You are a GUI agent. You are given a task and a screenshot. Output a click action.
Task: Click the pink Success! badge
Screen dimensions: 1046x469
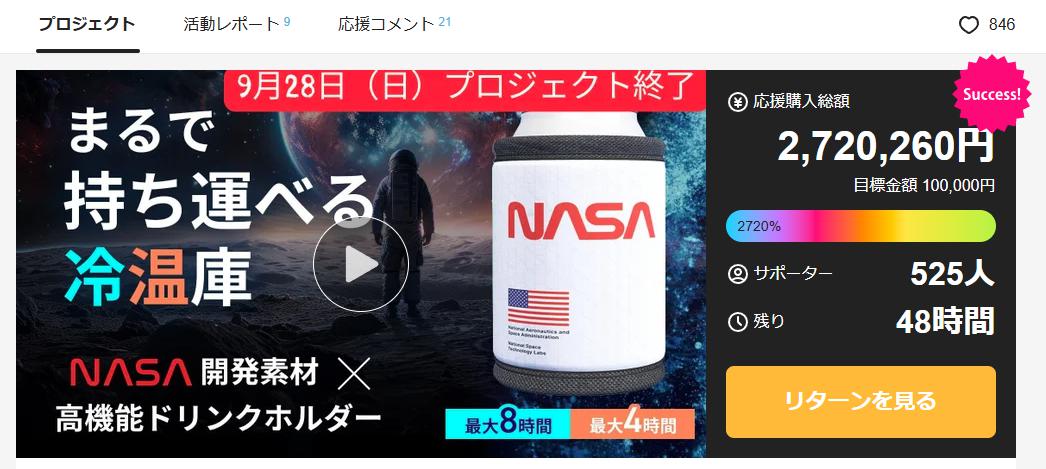(x=991, y=94)
